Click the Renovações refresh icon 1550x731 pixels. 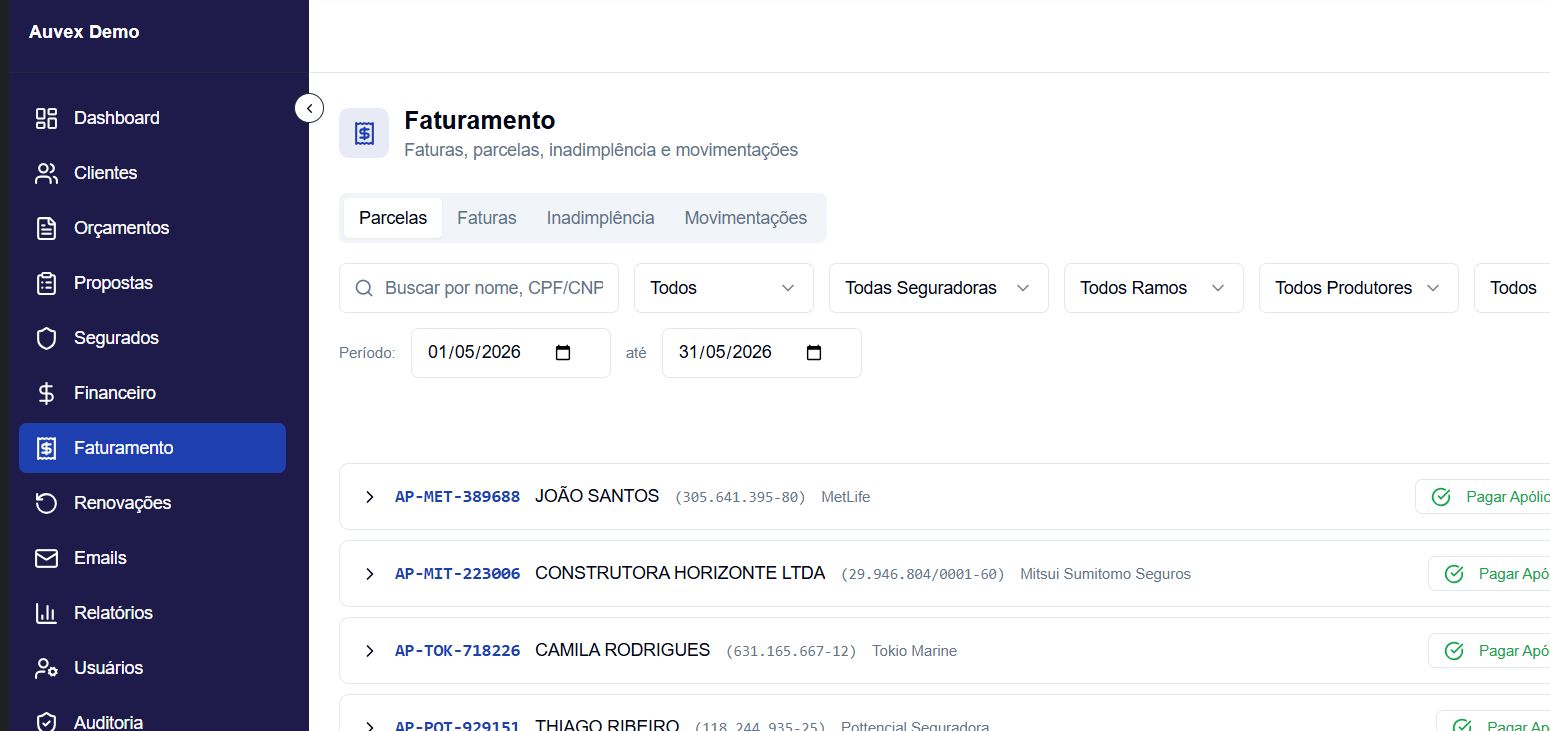pos(46,503)
